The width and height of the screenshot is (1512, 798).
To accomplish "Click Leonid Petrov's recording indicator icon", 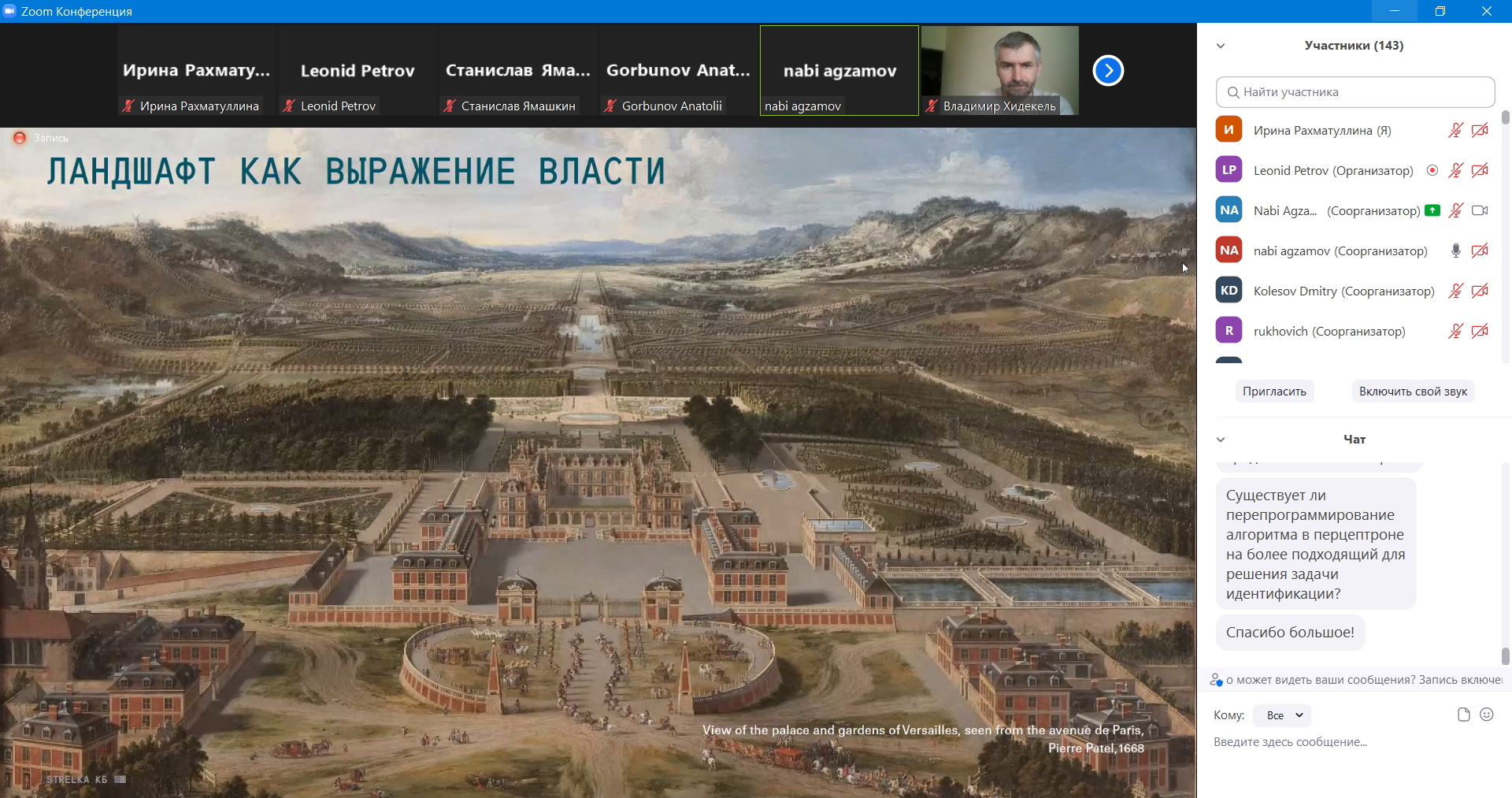I will point(1432,170).
